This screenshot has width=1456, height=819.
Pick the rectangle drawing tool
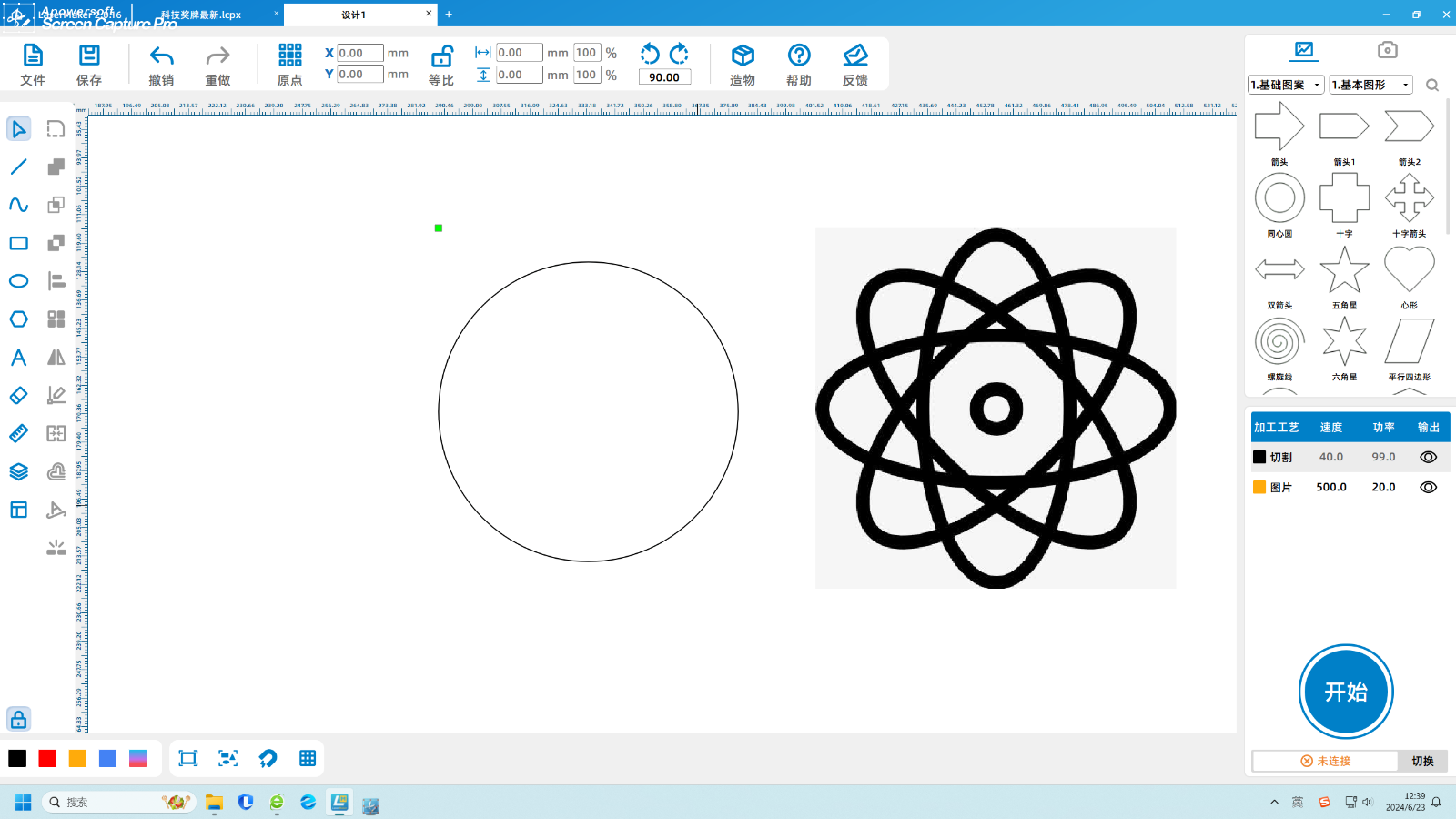point(18,243)
